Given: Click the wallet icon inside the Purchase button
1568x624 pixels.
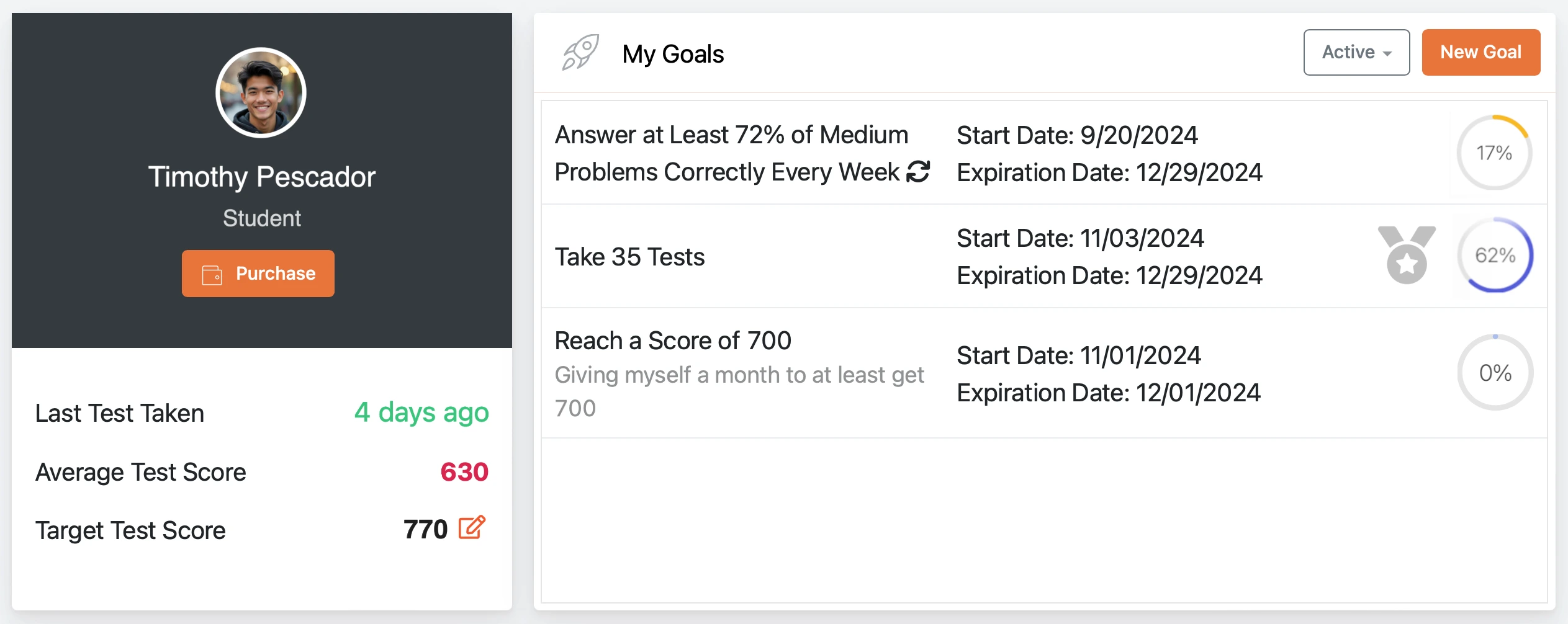Looking at the screenshot, I should (x=212, y=273).
